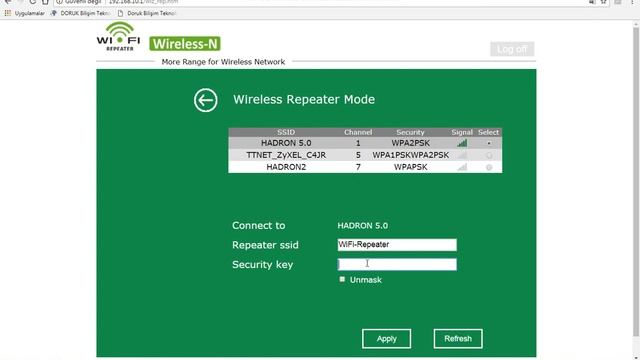Refresh the wireless network list
This screenshot has height=360, width=640.
458,339
